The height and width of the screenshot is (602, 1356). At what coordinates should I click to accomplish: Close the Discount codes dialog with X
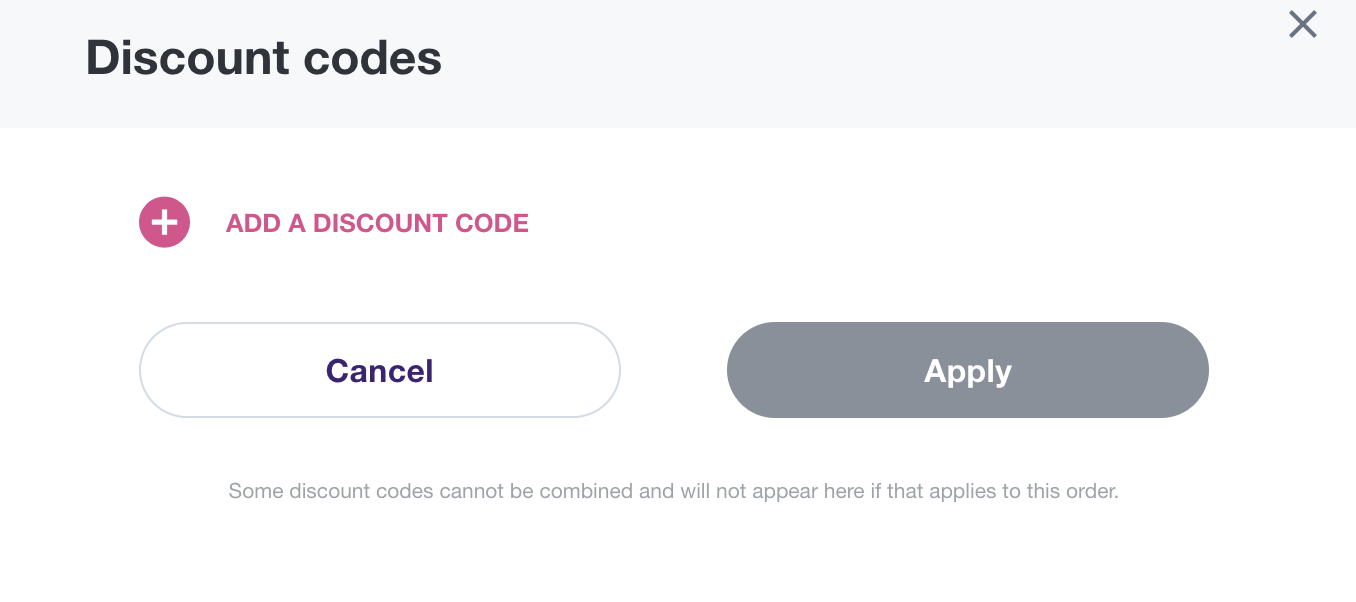(1302, 24)
